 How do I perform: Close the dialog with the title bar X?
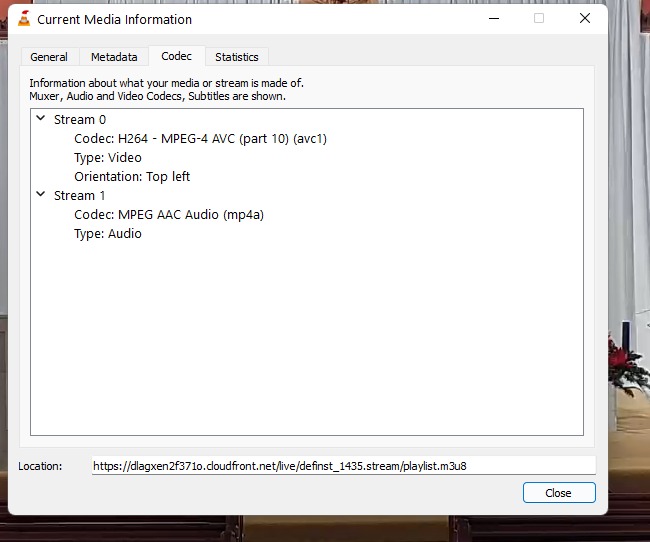585,19
